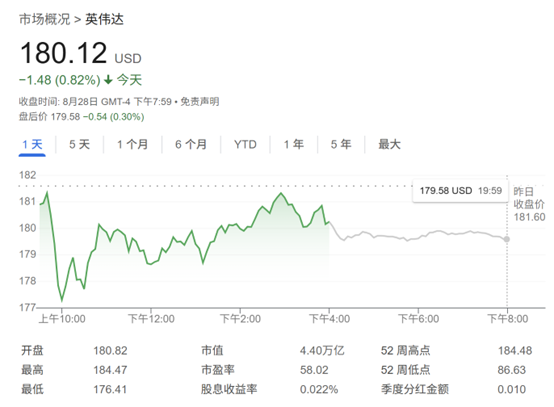
Task: Click the 市值 4.40万亿 value
Action: click(322, 350)
